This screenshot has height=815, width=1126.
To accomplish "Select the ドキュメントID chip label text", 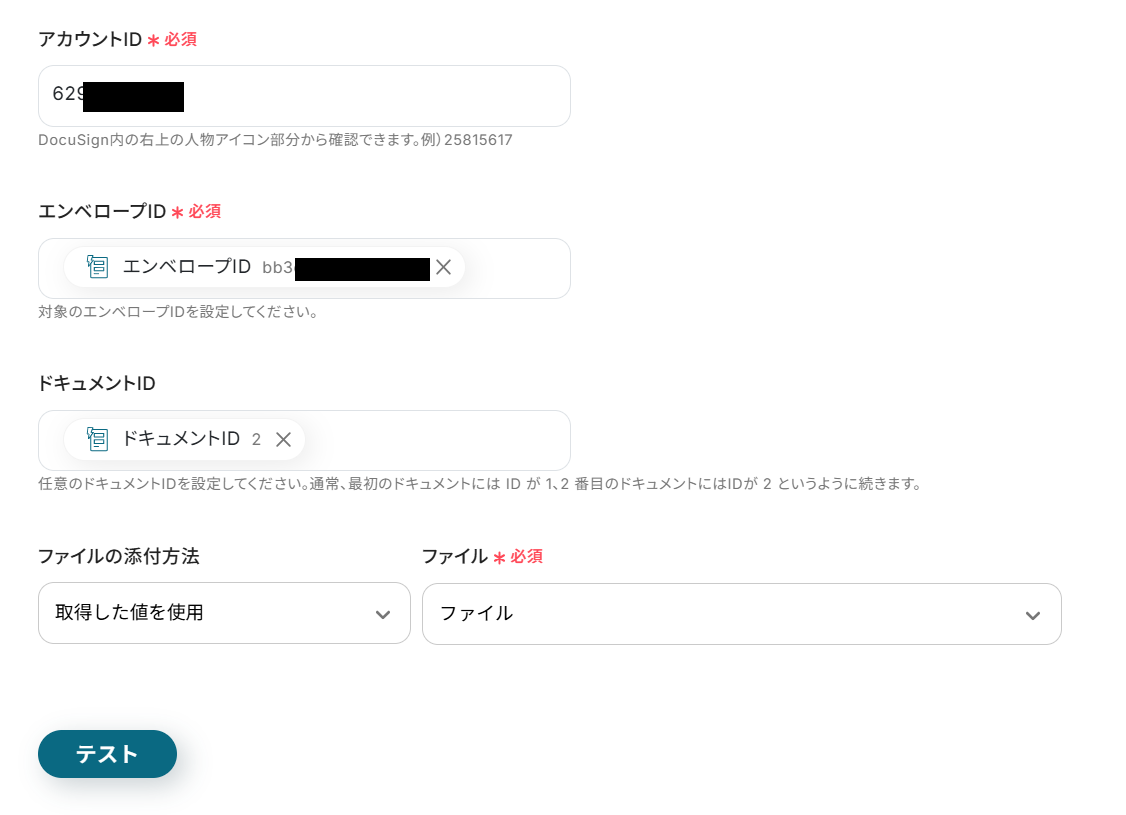I will [181, 439].
